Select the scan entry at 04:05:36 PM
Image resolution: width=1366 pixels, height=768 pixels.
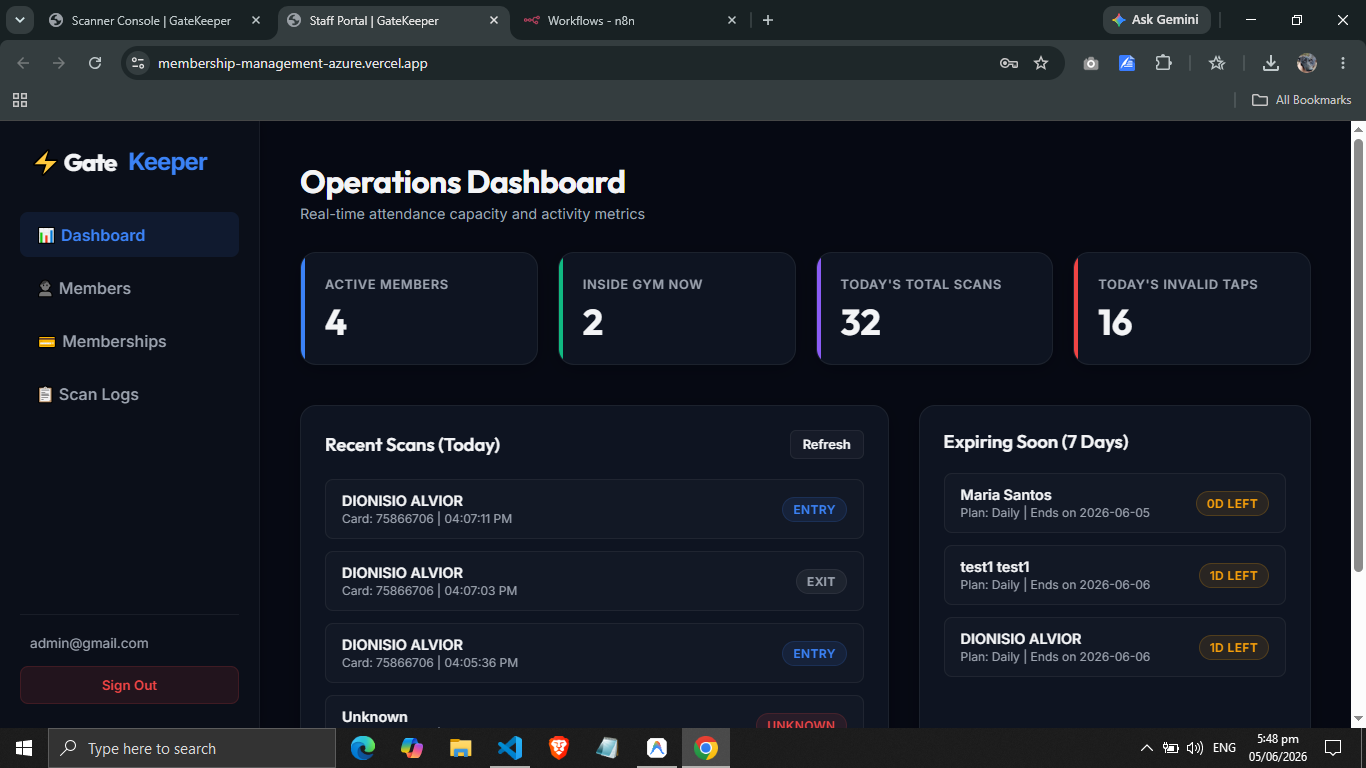pyautogui.click(x=594, y=653)
